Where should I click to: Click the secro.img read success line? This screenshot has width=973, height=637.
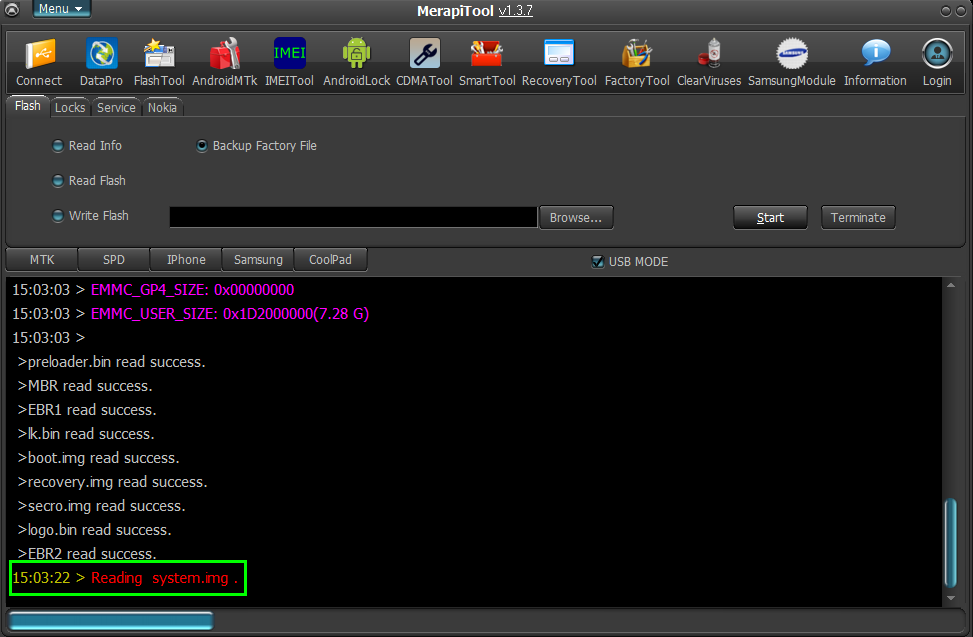coord(102,506)
